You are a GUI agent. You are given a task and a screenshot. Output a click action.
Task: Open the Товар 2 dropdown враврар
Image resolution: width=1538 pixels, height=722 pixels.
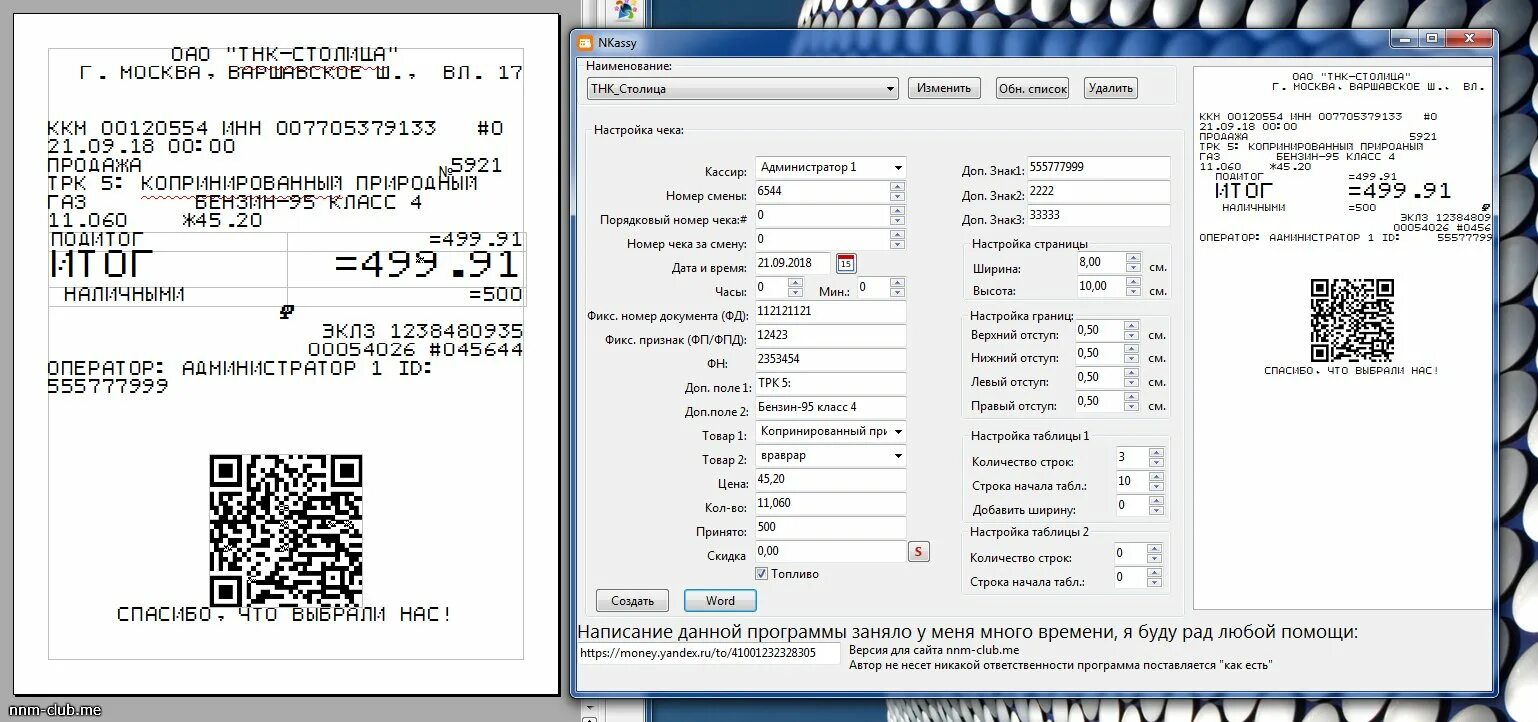click(x=830, y=456)
